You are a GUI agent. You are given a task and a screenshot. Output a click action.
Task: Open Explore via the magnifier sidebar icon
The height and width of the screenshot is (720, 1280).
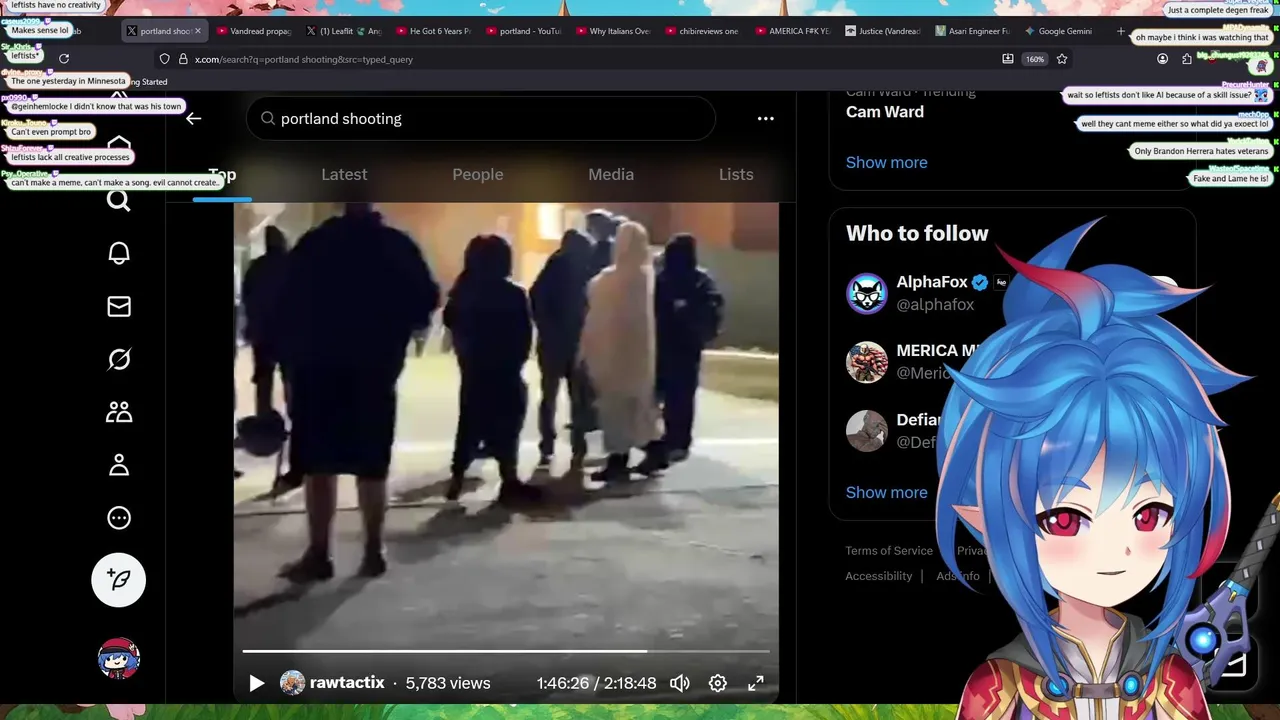click(119, 200)
